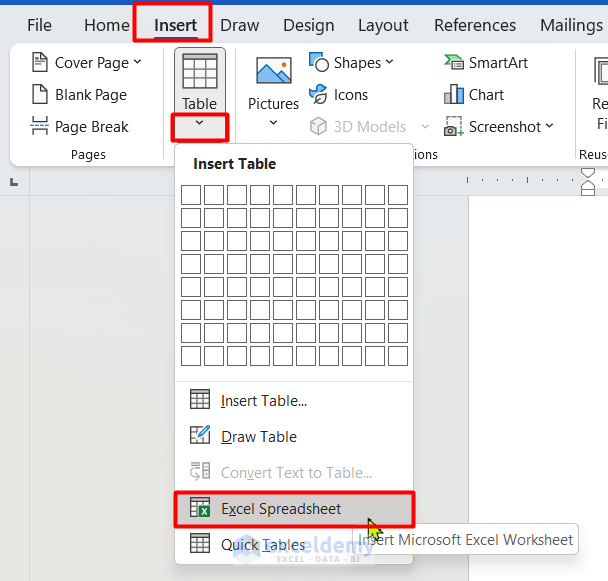Click the Quick Tables grid icon
608x581 pixels.
[200, 543]
